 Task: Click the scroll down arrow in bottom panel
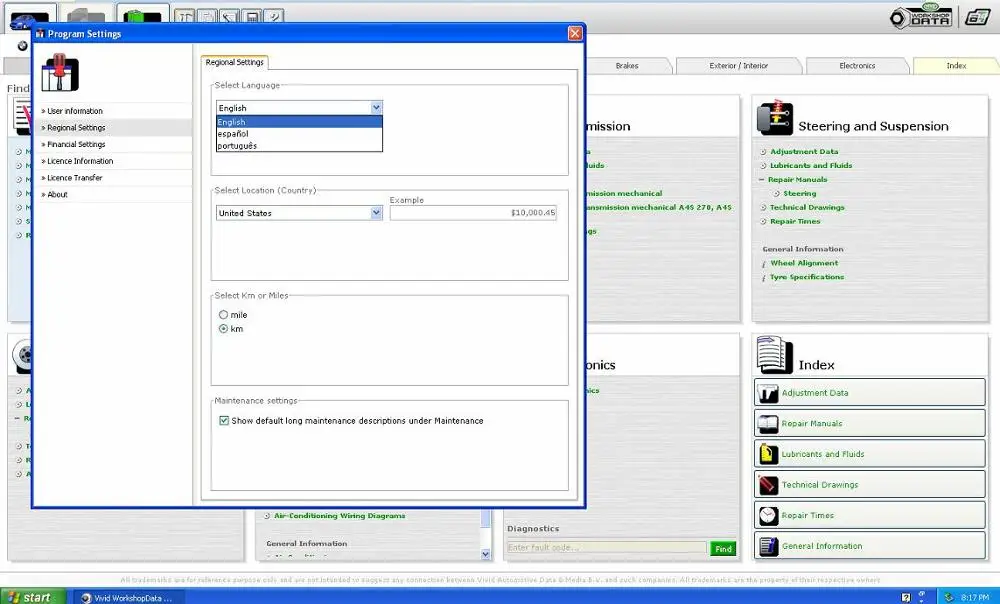click(485, 554)
